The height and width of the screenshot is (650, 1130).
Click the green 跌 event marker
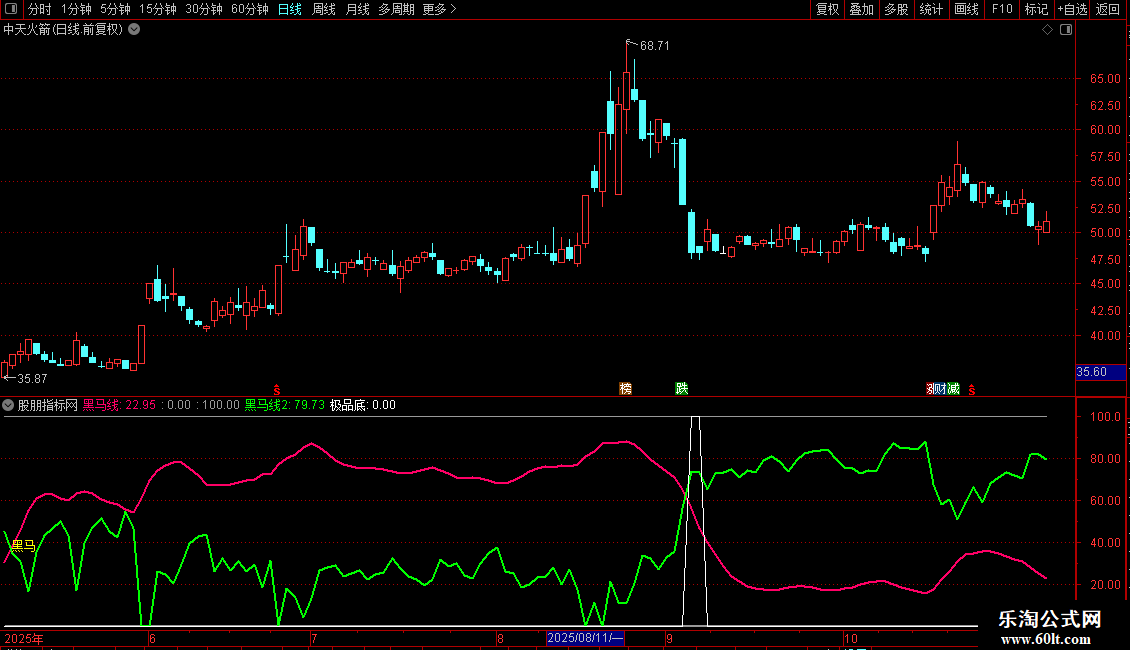682,388
